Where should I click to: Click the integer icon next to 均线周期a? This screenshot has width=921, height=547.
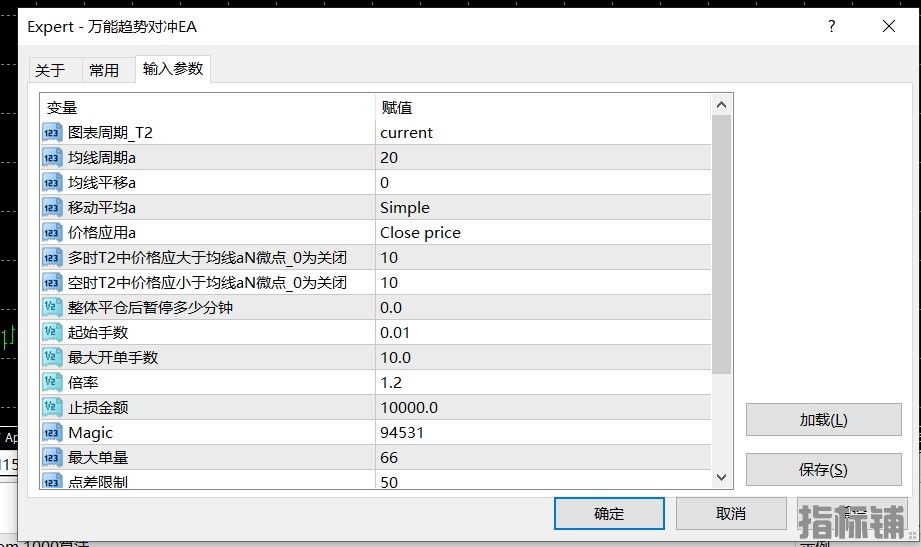pyautogui.click(x=53, y=158)
